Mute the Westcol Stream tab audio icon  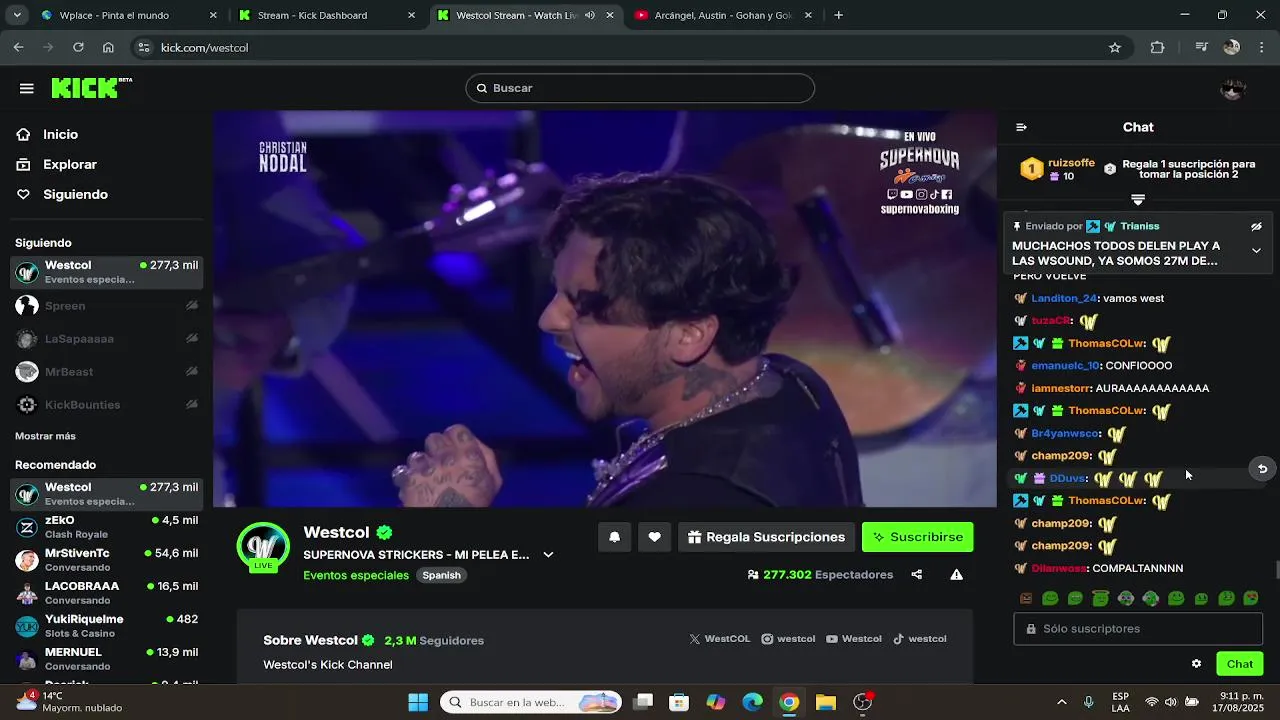589,15
